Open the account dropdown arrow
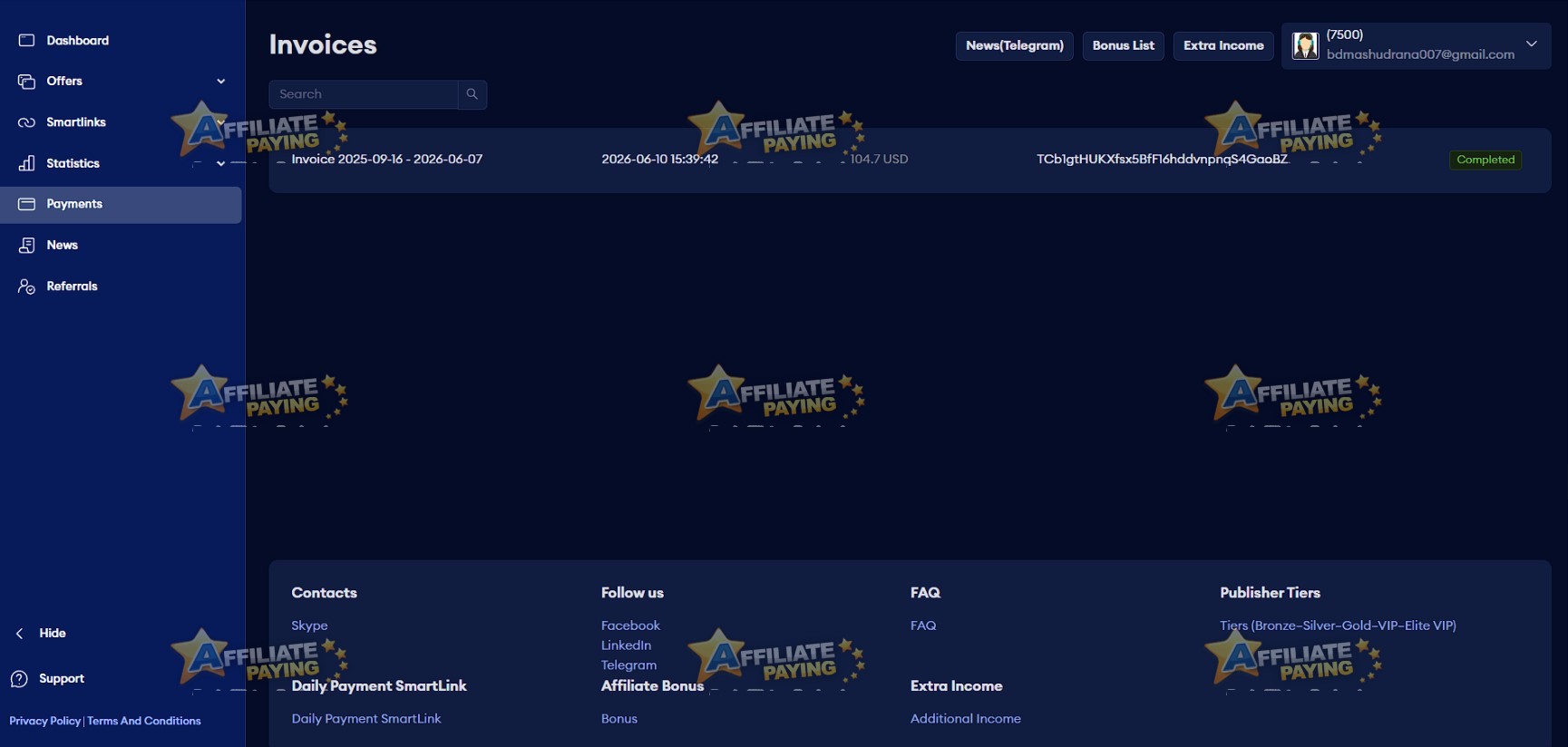Viewport: 1568px width, 747px height. [1532, 44]
